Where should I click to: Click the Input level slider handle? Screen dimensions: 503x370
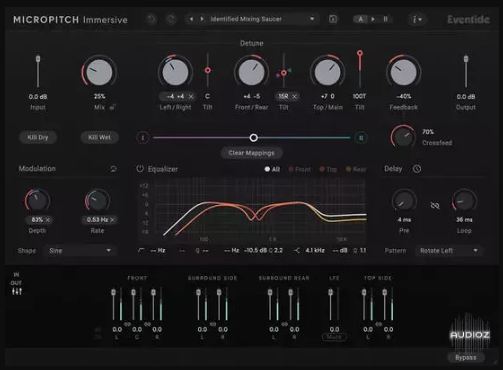pyautogui.click(x=38, y=59)
